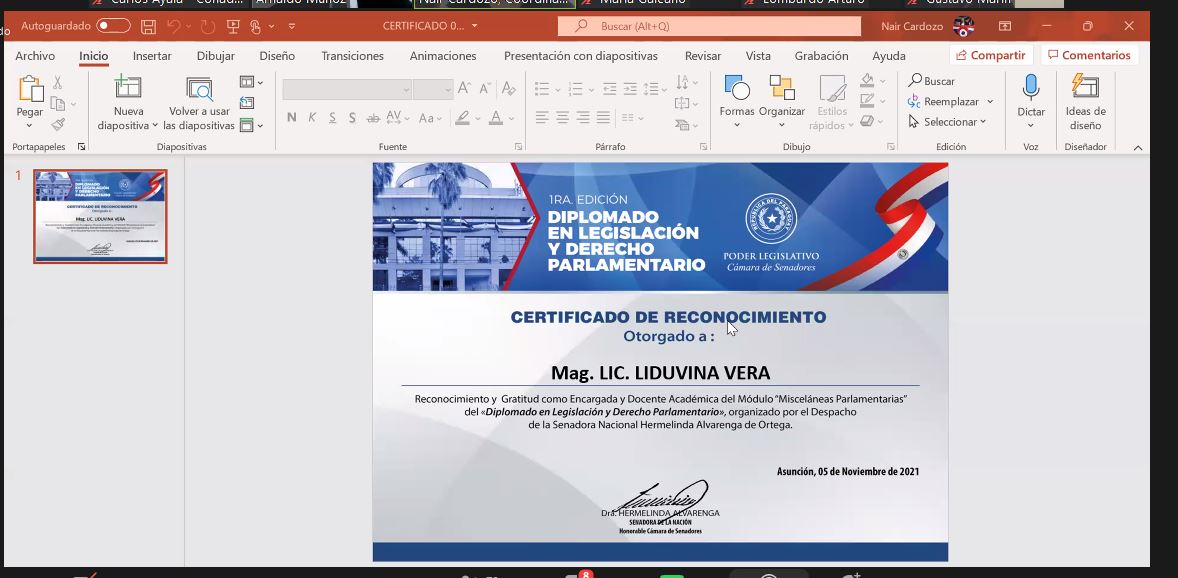Open the Formas shapes gallery
The image size is (1178, 578).
click(x=736, y=101)
